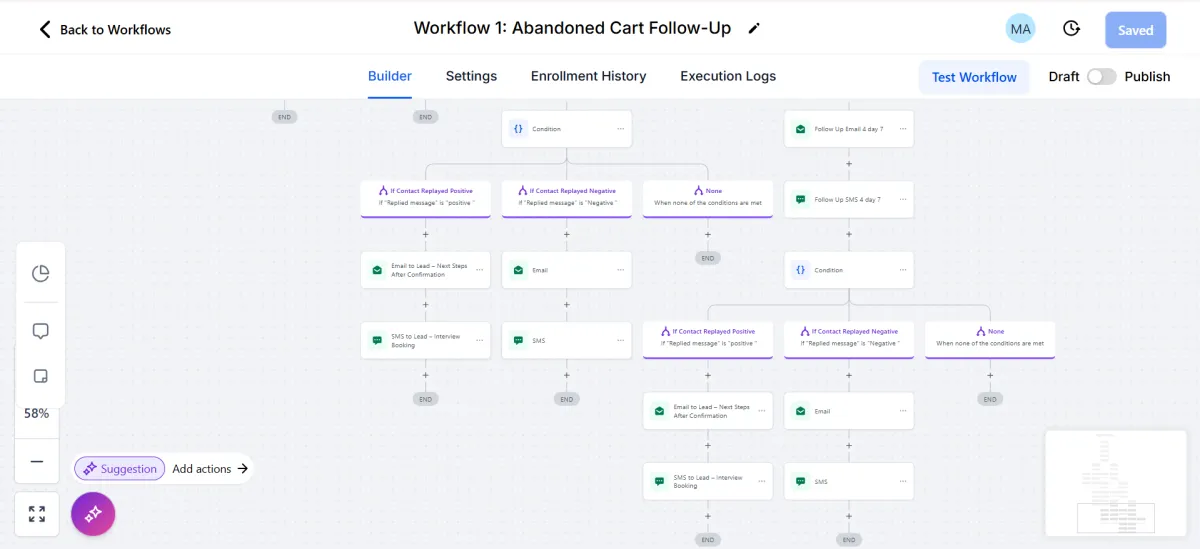Open options menu on Follow Up SMS 4 day 7
Viewport: 1200px width, 549px height.
click(903, 199)
